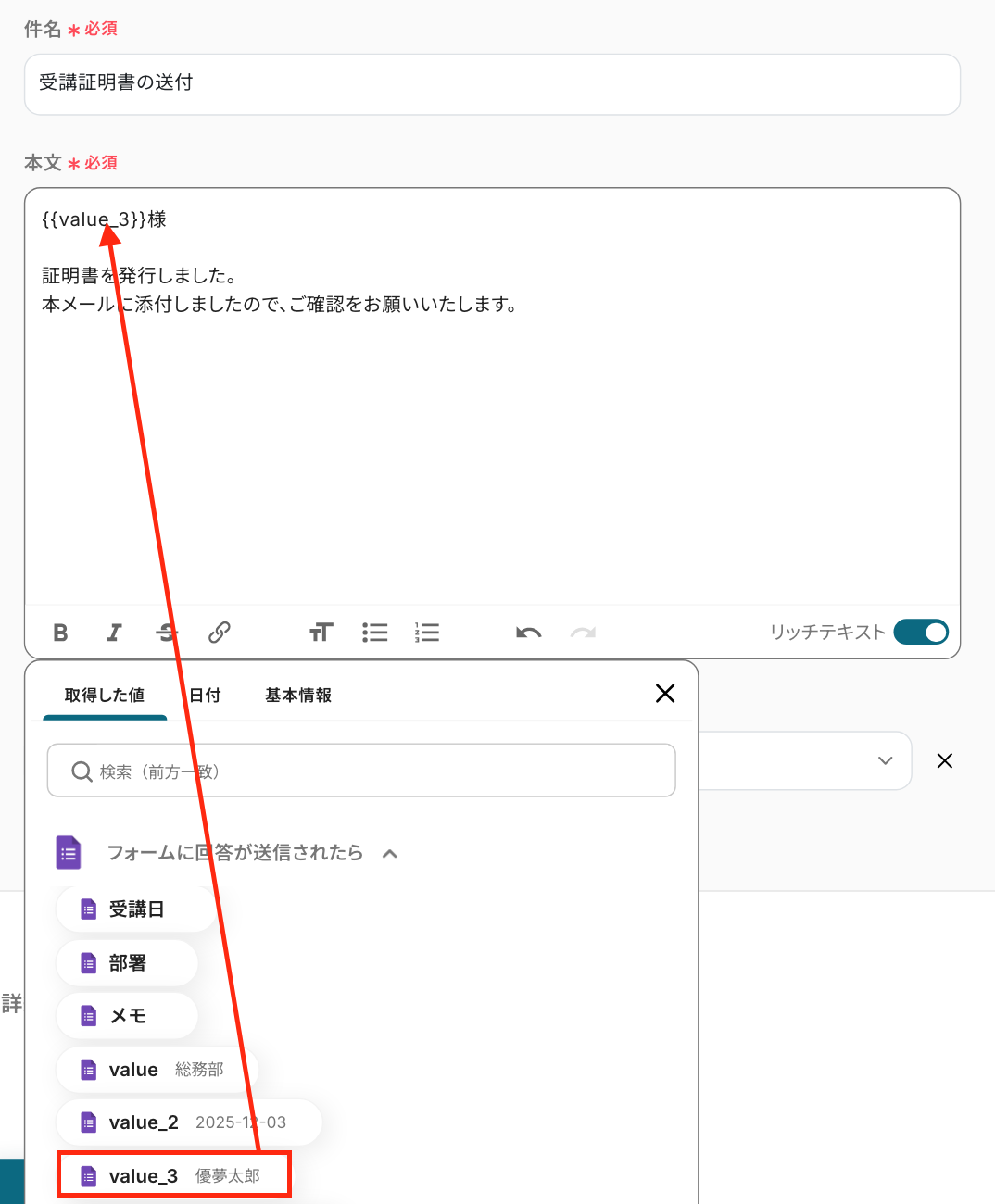Turn off the リッチテキスト toggle
The image size is (995, 1204).
click(921, 632)
